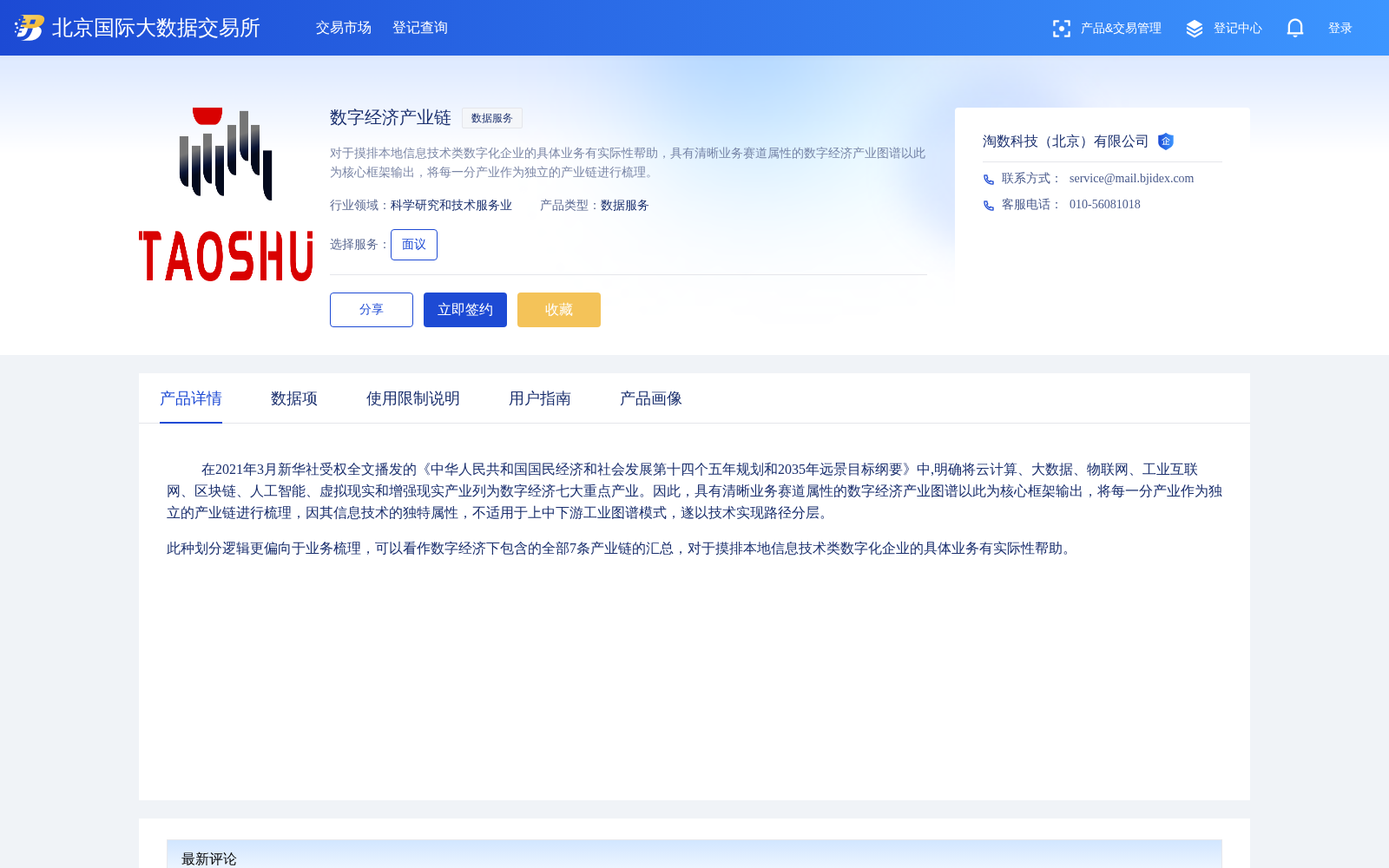Click the 产品类型 value 数据服务
1389x868 pixels.
[625, 206]
